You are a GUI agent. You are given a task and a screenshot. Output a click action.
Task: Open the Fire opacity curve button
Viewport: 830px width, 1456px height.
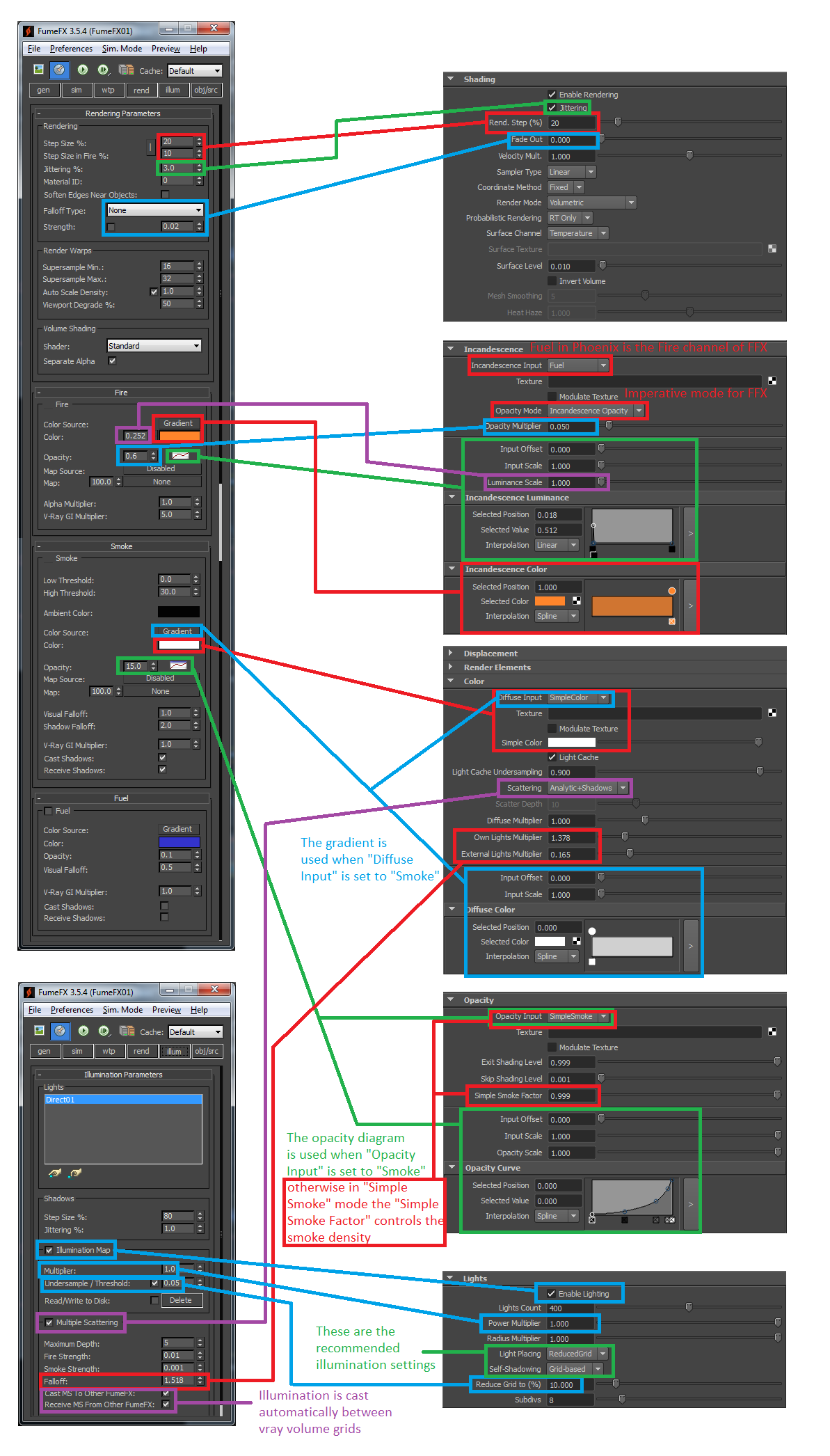(x=180, y=456)
